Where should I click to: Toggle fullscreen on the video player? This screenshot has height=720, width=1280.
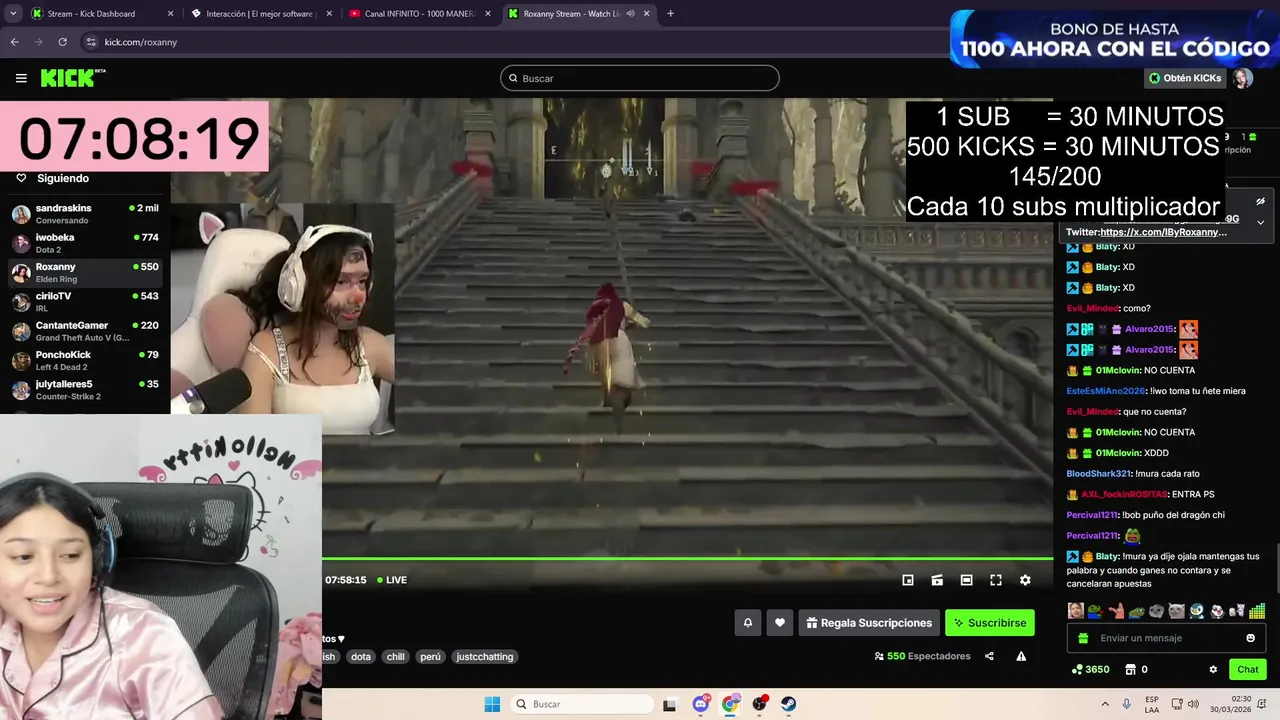click(996, 580)
